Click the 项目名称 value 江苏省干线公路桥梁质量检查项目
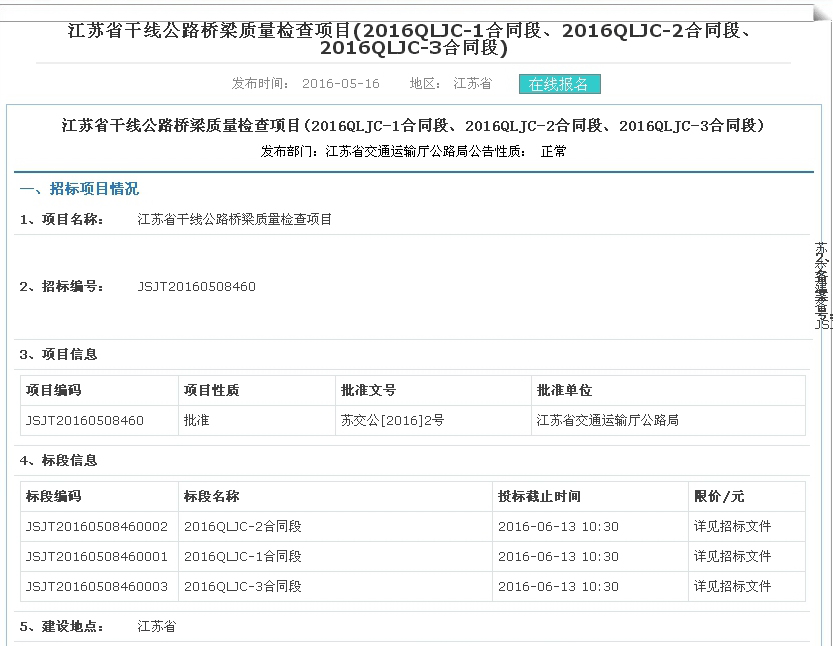 pos(234,219)
